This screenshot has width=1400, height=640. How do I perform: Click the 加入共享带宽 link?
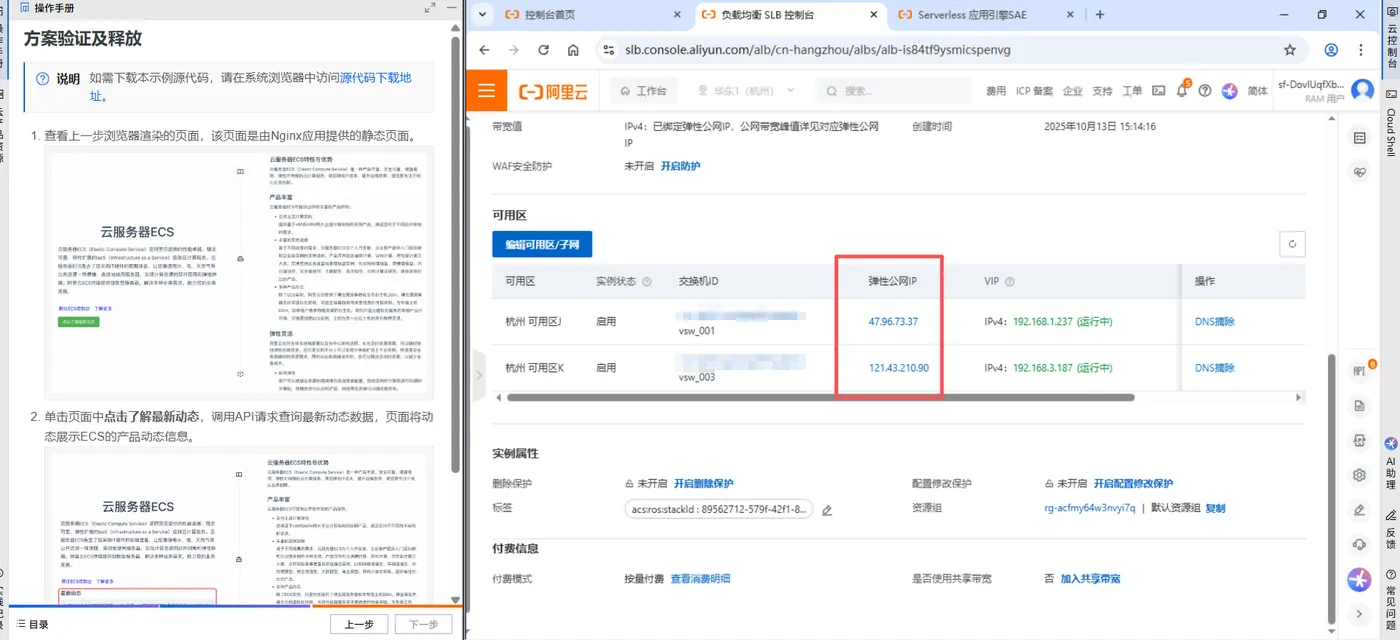coord(1090,579)
